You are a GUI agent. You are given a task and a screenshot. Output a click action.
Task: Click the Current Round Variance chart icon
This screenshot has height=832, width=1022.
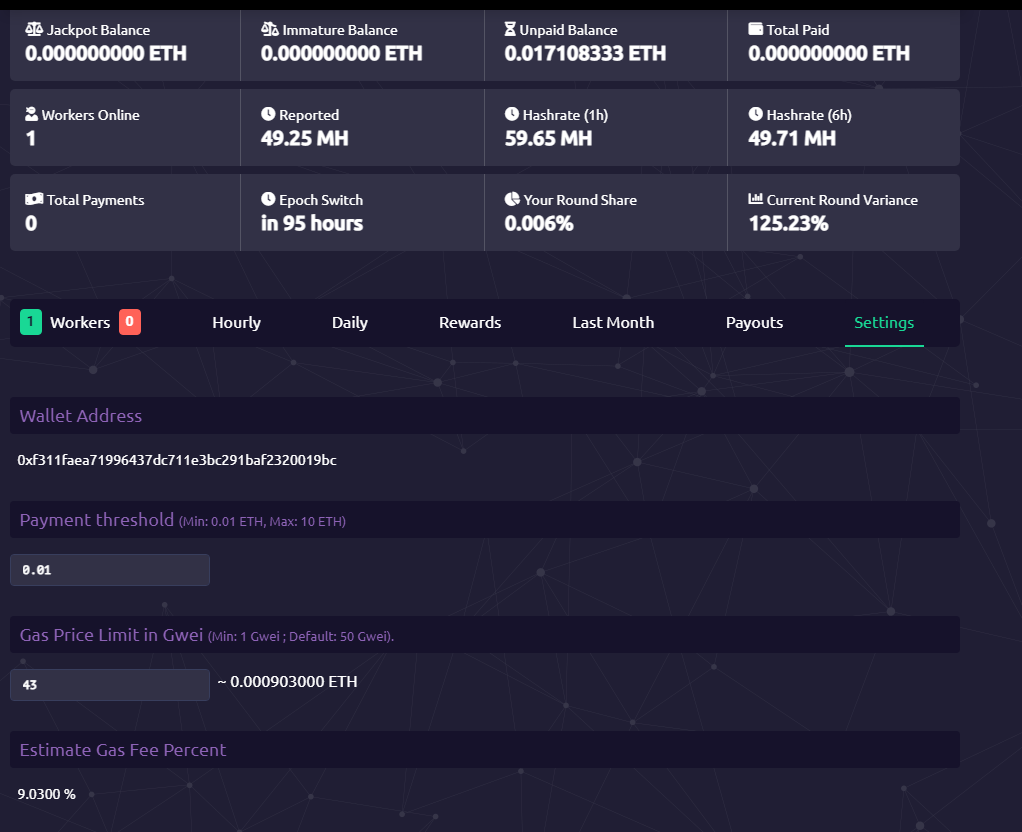pos(756,200)
